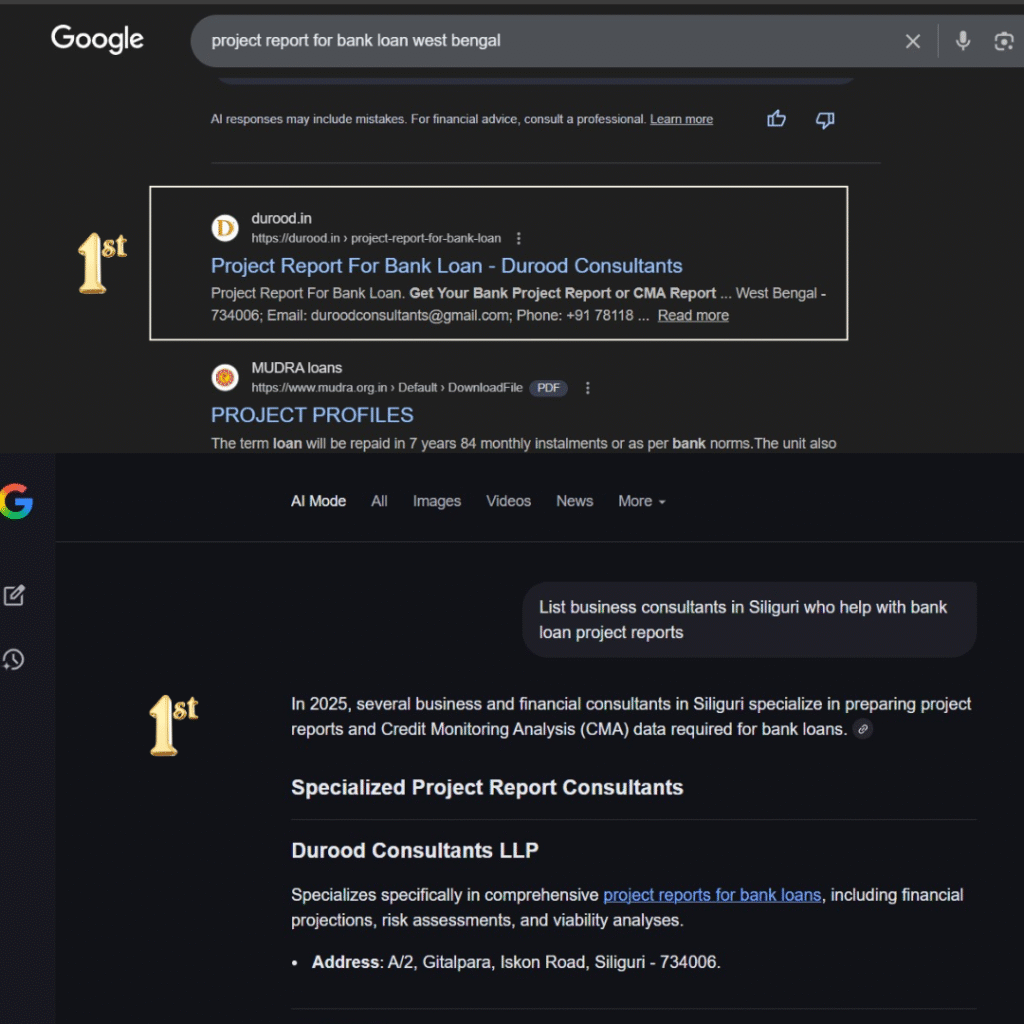Start voice search with microphone icon
Viewport: 1024px width, 1024px height.
962,41
